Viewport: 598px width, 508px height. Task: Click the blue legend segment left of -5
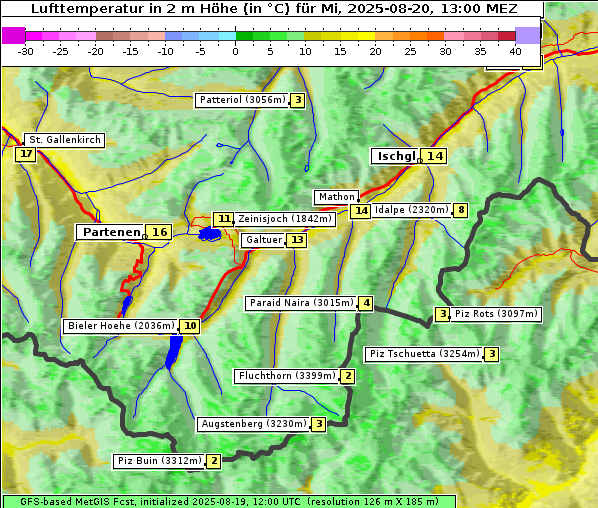tap(190, 36)
